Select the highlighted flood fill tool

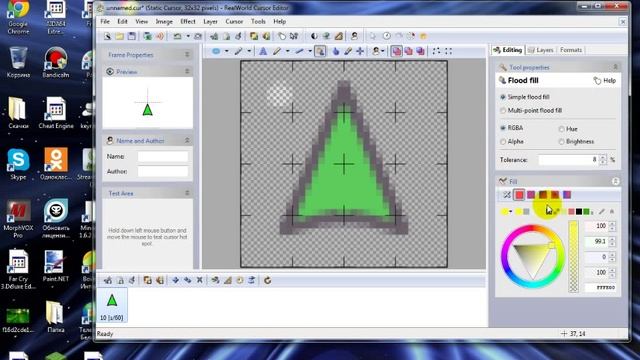(320, 51)
